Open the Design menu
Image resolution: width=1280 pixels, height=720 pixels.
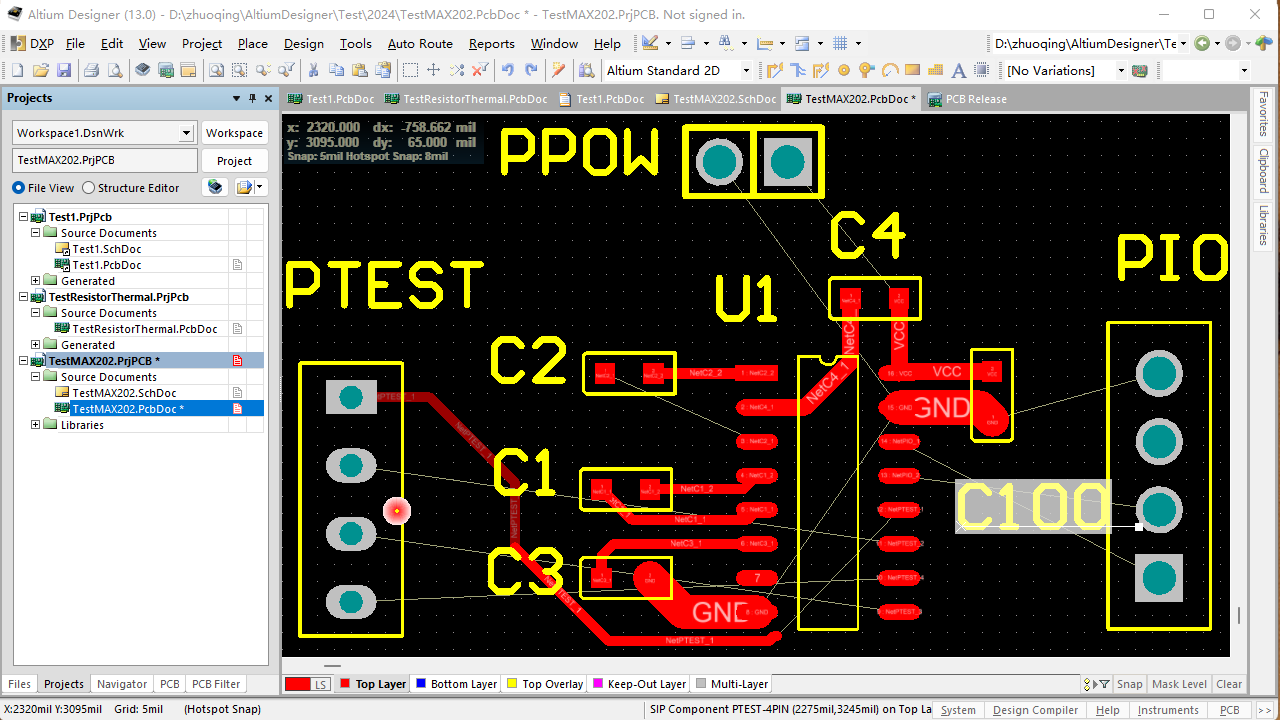pyautogui.click(x=304, y=43)
